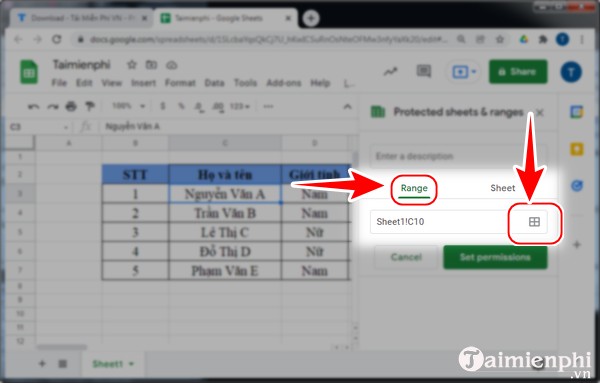Click the increase decimal places icon
Screen dimensions: 600x383
tap(218, 107)
